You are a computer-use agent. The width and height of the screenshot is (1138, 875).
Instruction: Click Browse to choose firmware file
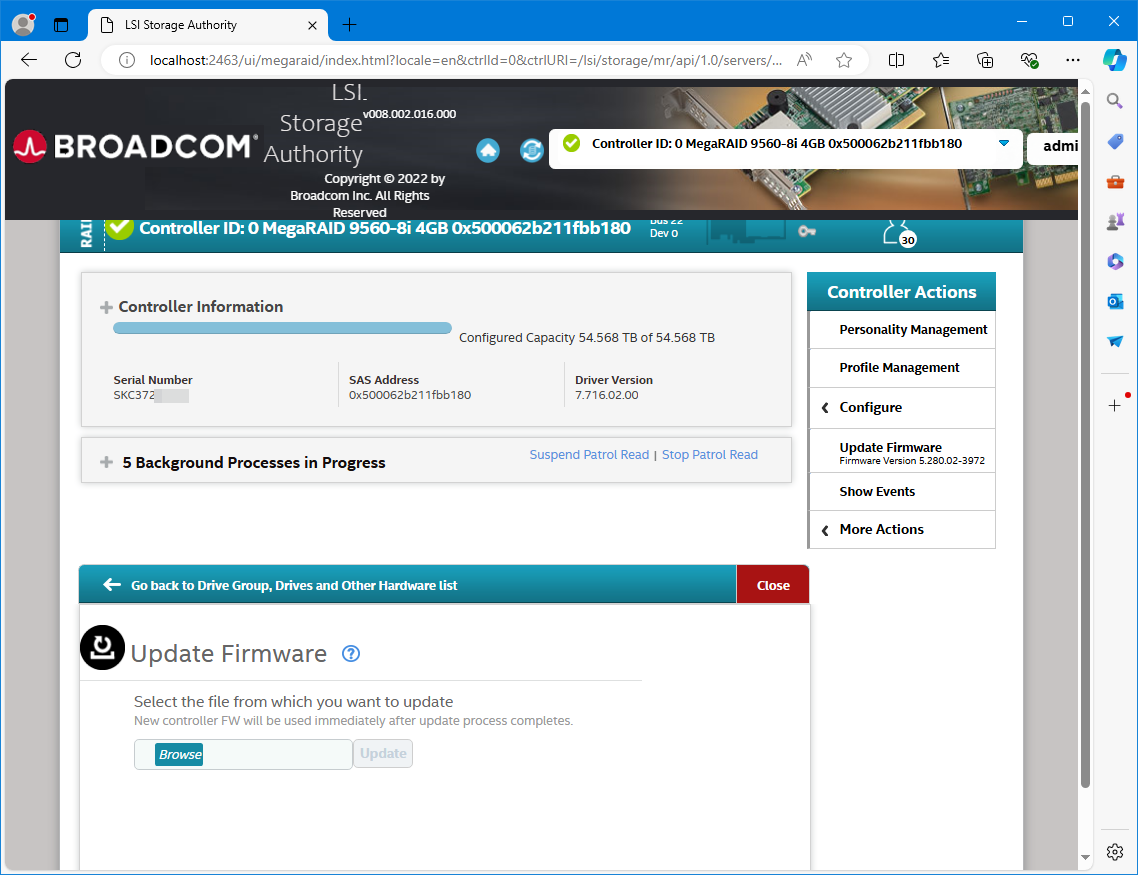point(179,755)
